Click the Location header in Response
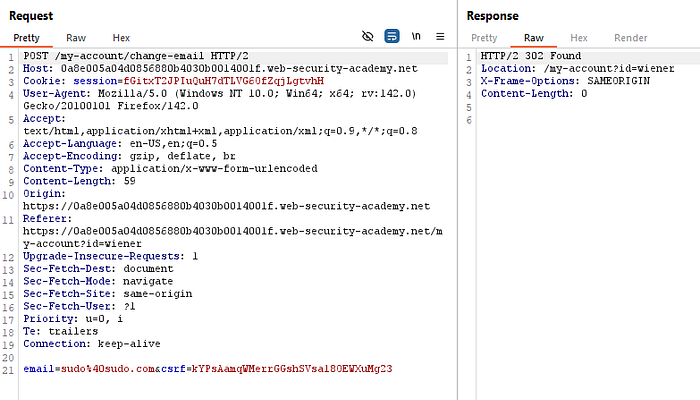This screenshot has height=400, width=700. click(577, 68)
